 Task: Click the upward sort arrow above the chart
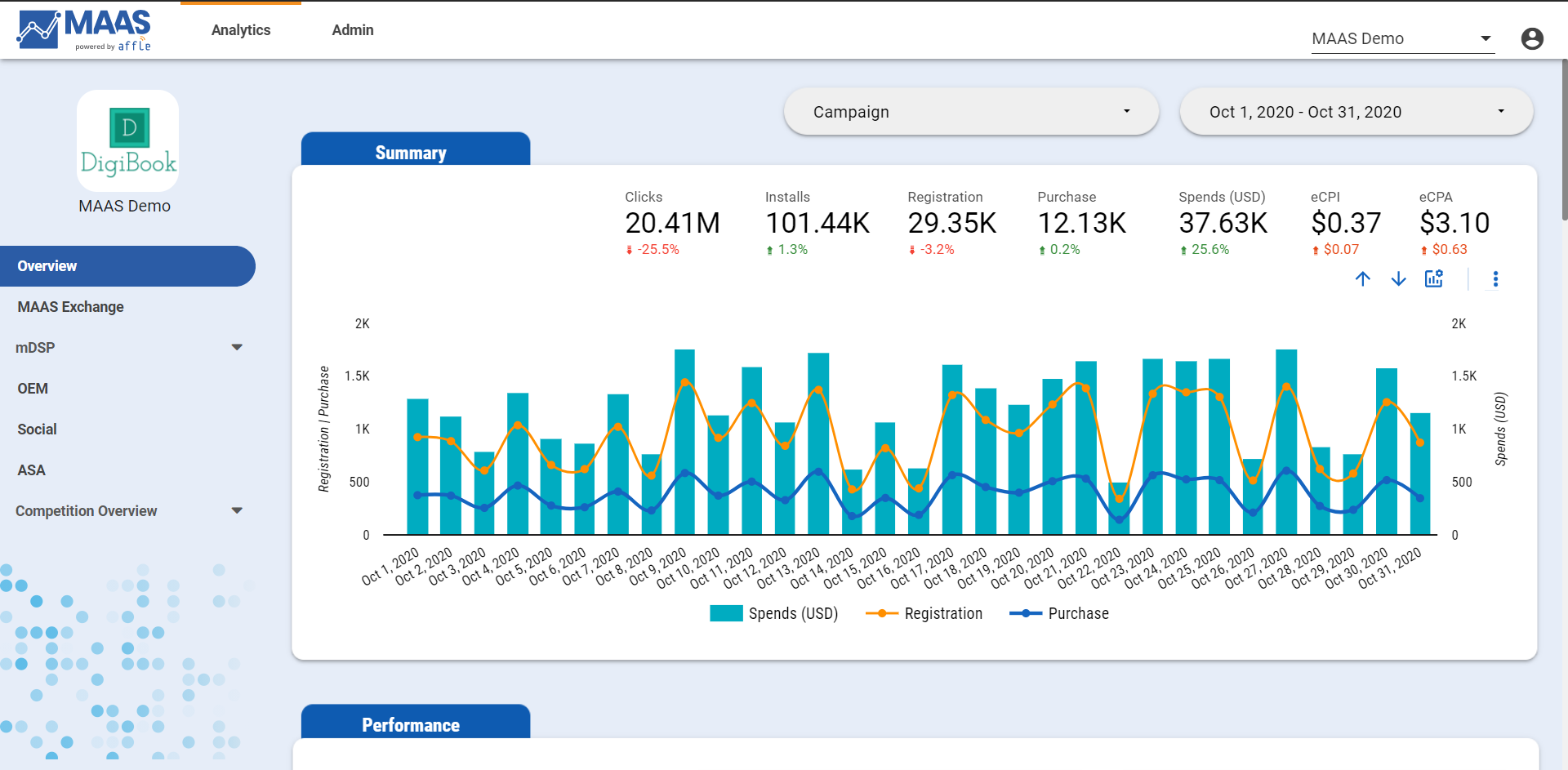click(x=1363, y=278)
